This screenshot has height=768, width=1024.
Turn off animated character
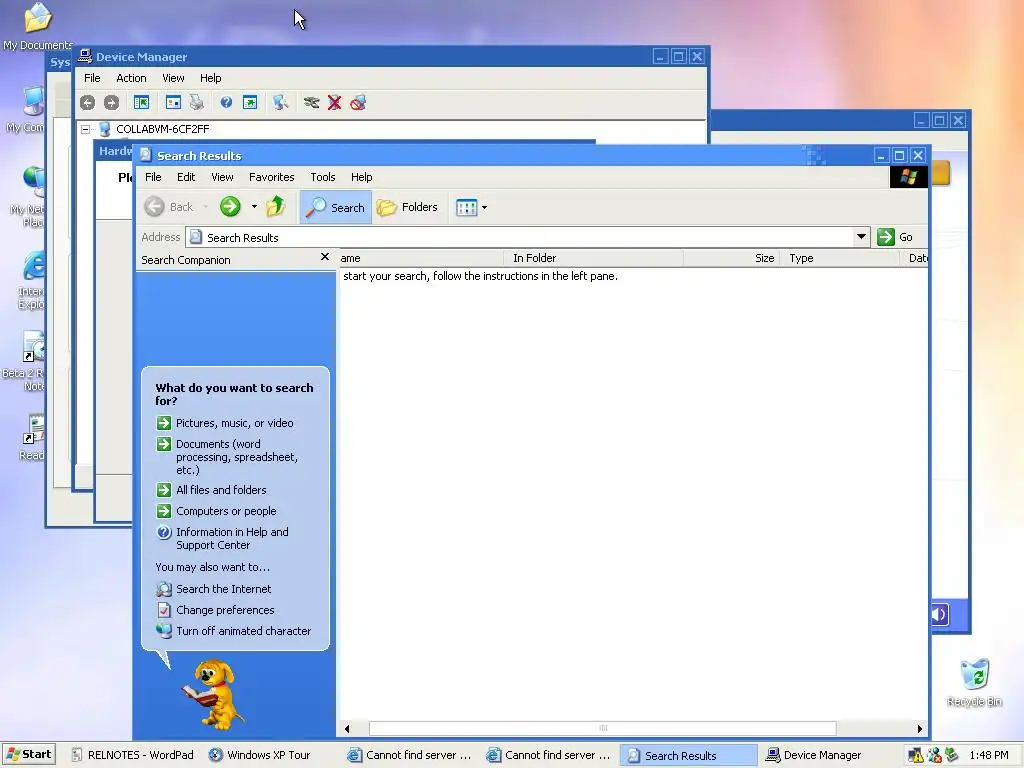244,631
